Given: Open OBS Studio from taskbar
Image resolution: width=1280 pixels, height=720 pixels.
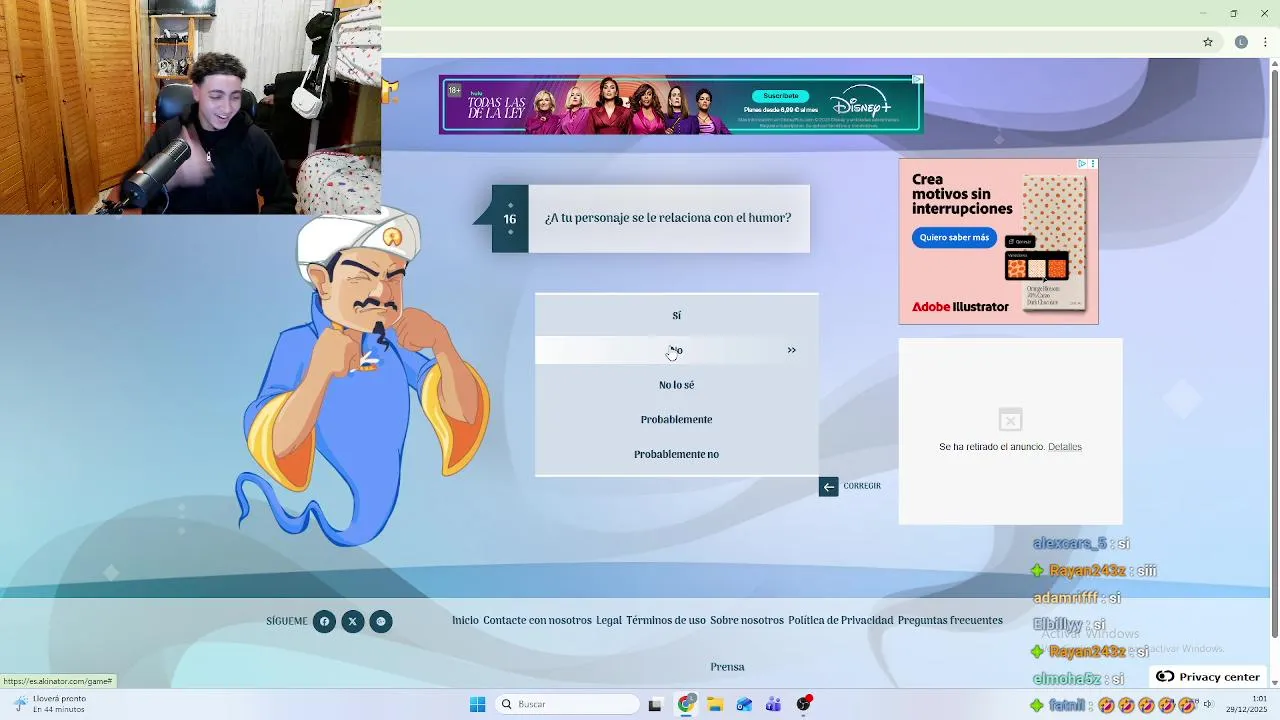Looking at the screenshot, I should click(803, 704).
